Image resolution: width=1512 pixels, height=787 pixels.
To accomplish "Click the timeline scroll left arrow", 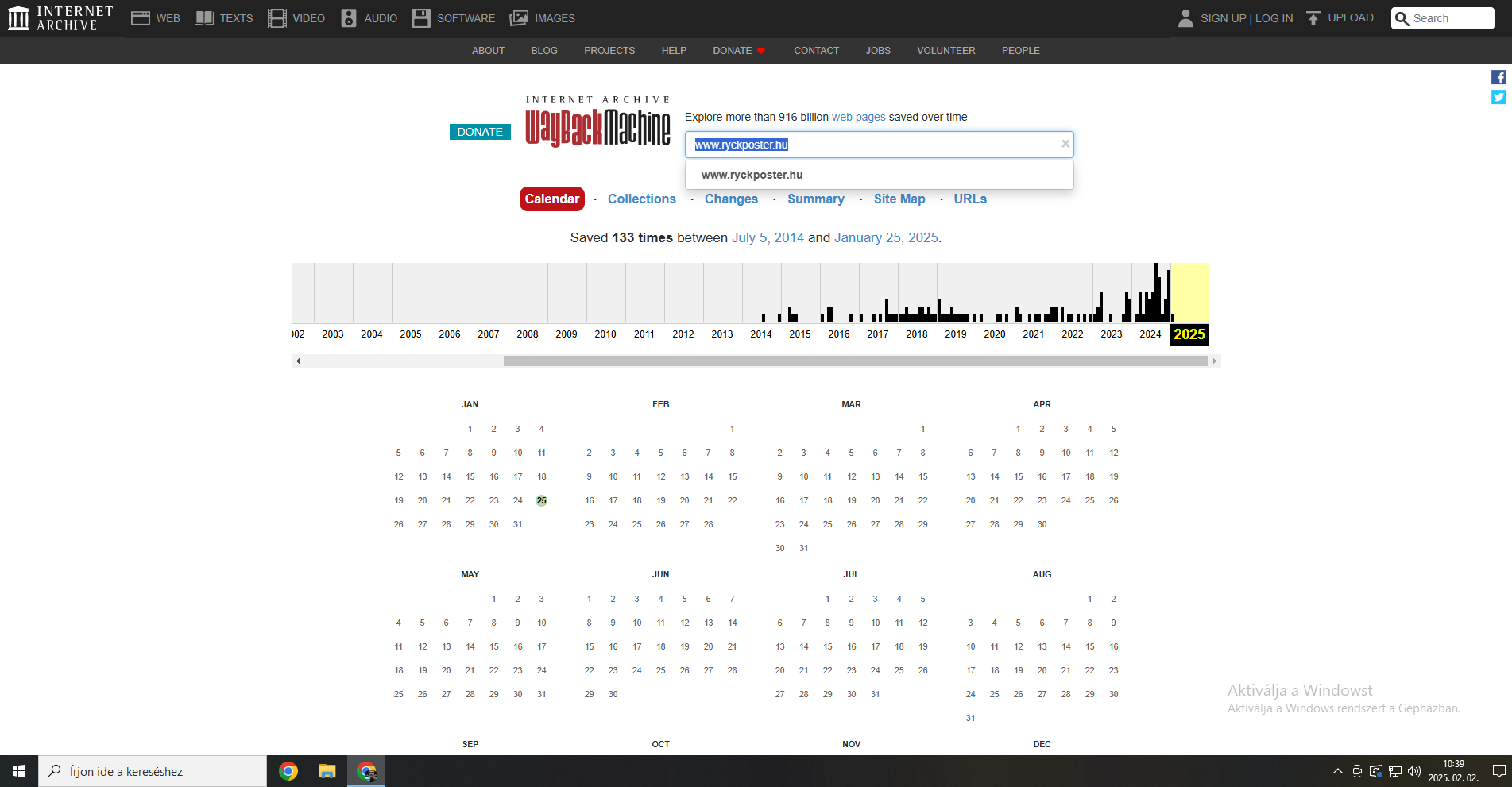I will click(298, 361).
